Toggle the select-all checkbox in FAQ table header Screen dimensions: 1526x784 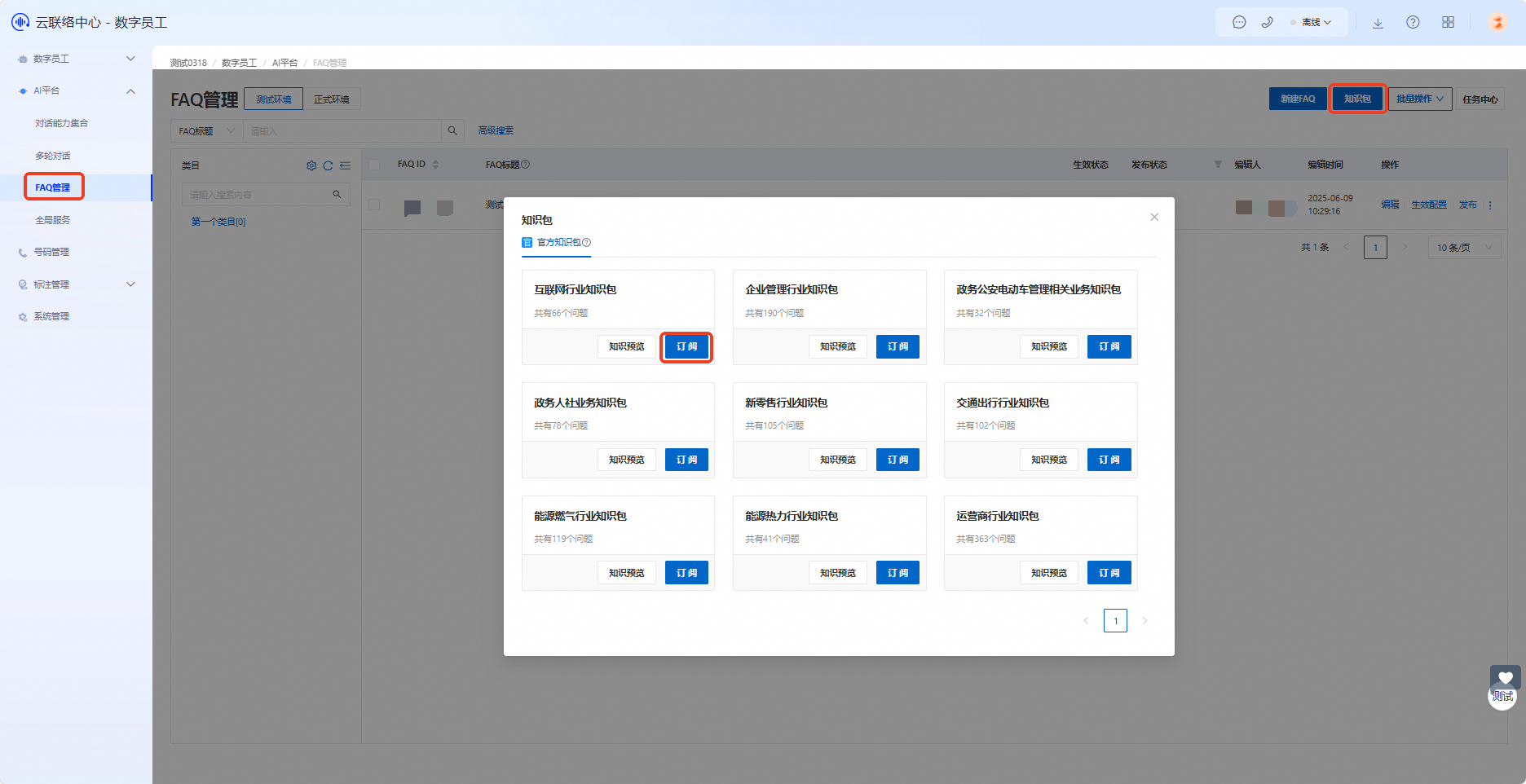coord(374,165)
